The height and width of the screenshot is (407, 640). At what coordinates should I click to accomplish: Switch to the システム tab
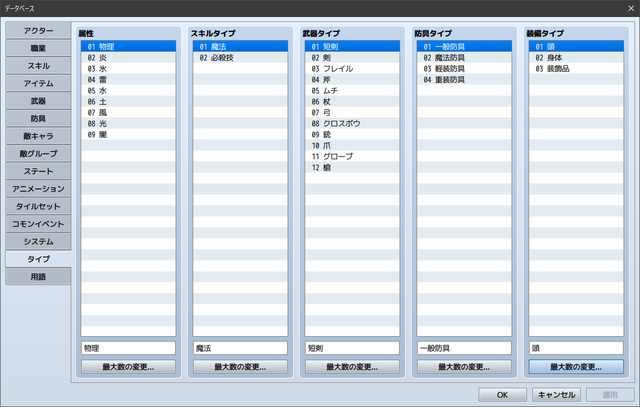pyautogui.click(x=38, y=241)
